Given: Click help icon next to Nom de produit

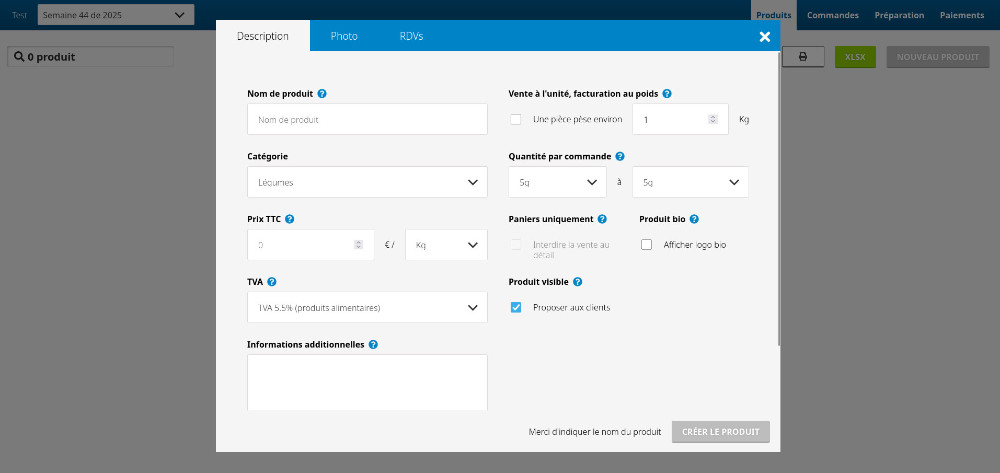Looking at the screenshot, I should coord(322,94).
